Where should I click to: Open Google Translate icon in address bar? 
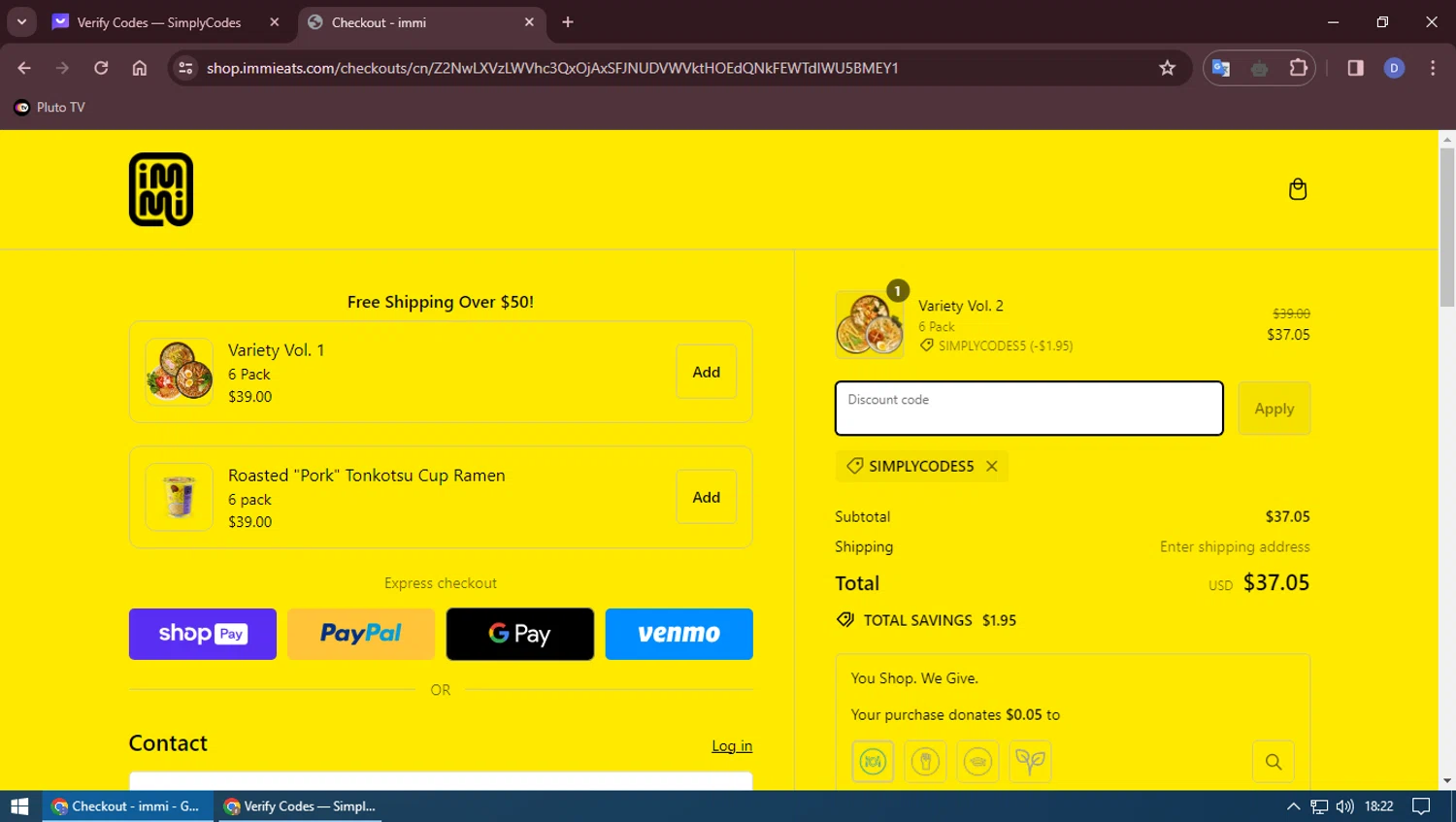[x=1221, y=68]
